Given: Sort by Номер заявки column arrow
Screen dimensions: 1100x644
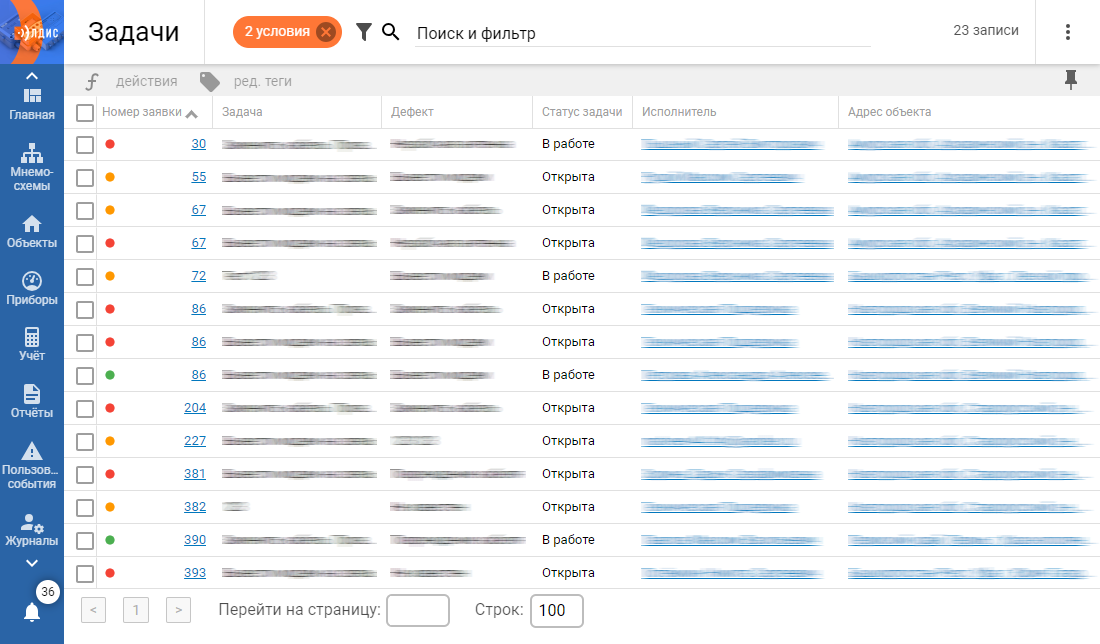Looking at the screenshot, I should (x=192, y=114).
